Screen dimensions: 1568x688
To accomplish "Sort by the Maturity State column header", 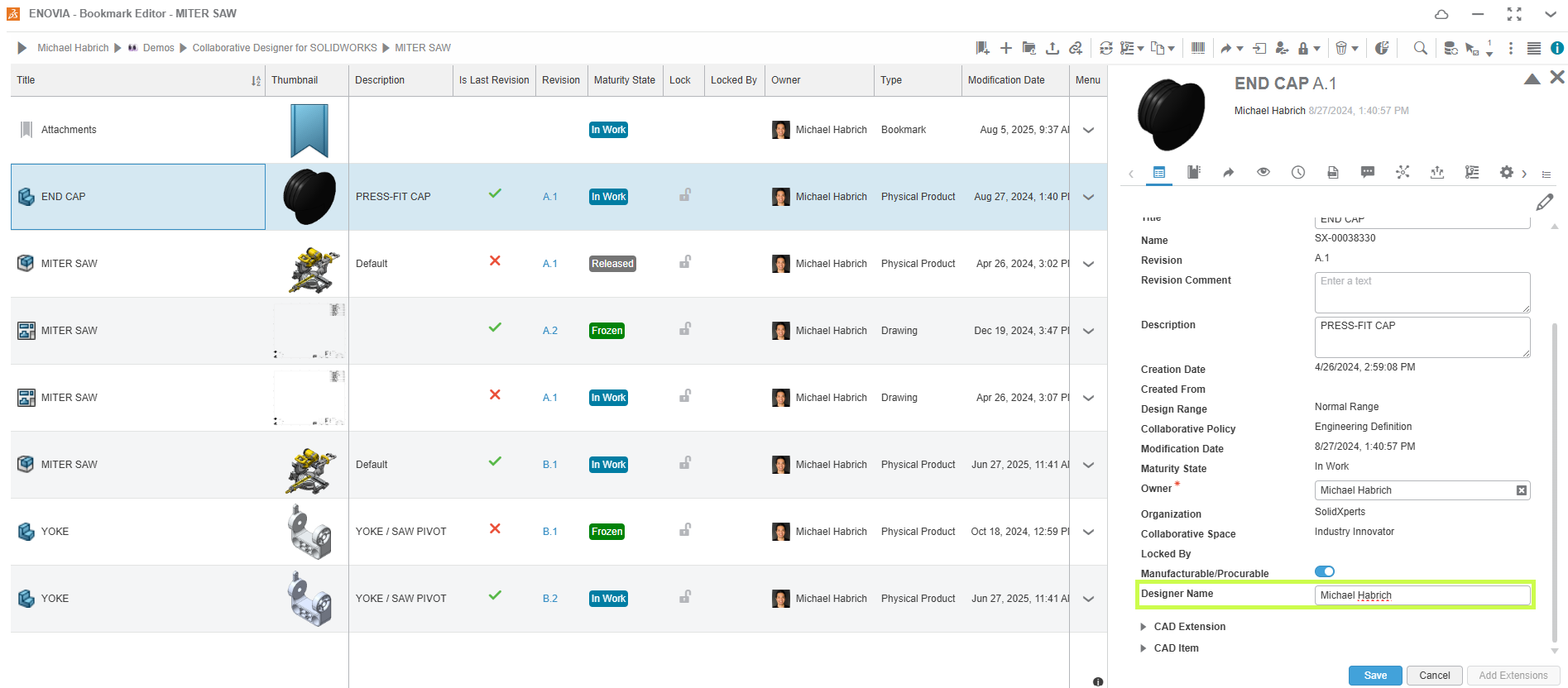I will [x=624, y=80].
